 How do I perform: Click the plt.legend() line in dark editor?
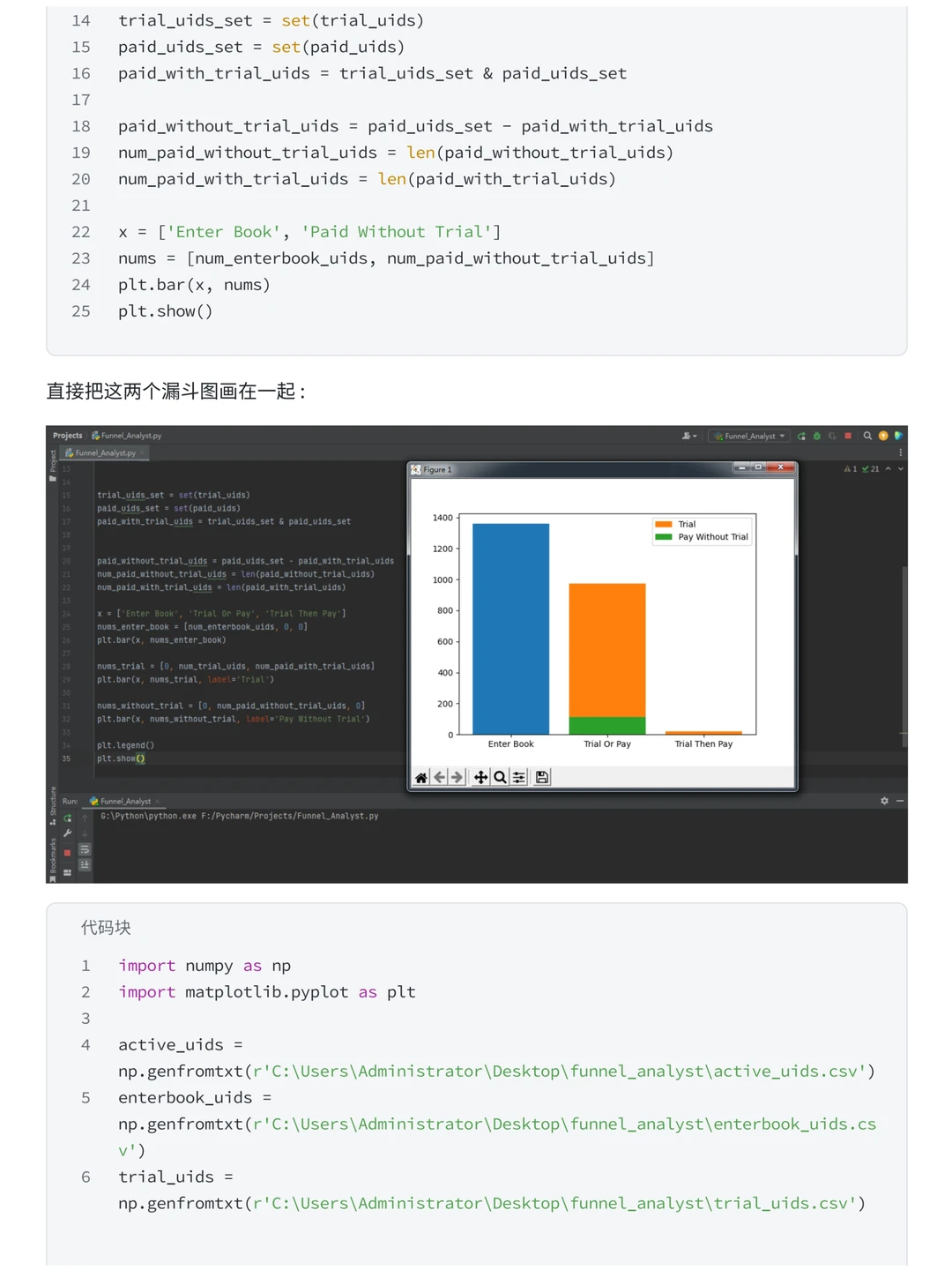pyautogui.click(x=125, y=745)
